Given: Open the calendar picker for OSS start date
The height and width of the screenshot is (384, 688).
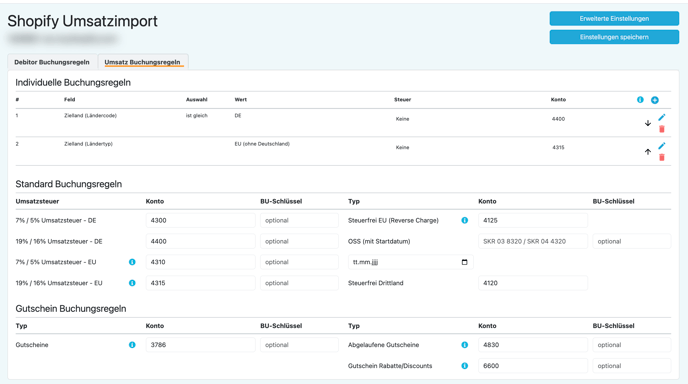Looking at the screenshot, I should coord(465,262).
